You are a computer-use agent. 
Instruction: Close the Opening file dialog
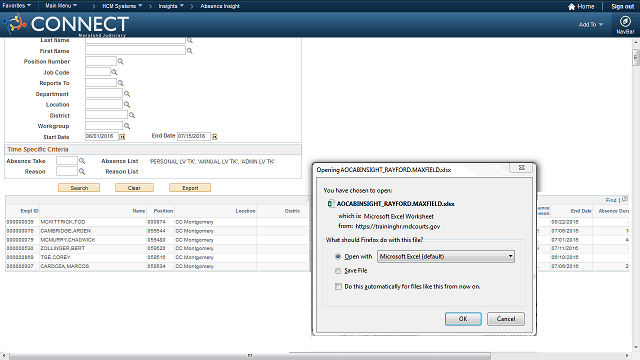[522, 168]
